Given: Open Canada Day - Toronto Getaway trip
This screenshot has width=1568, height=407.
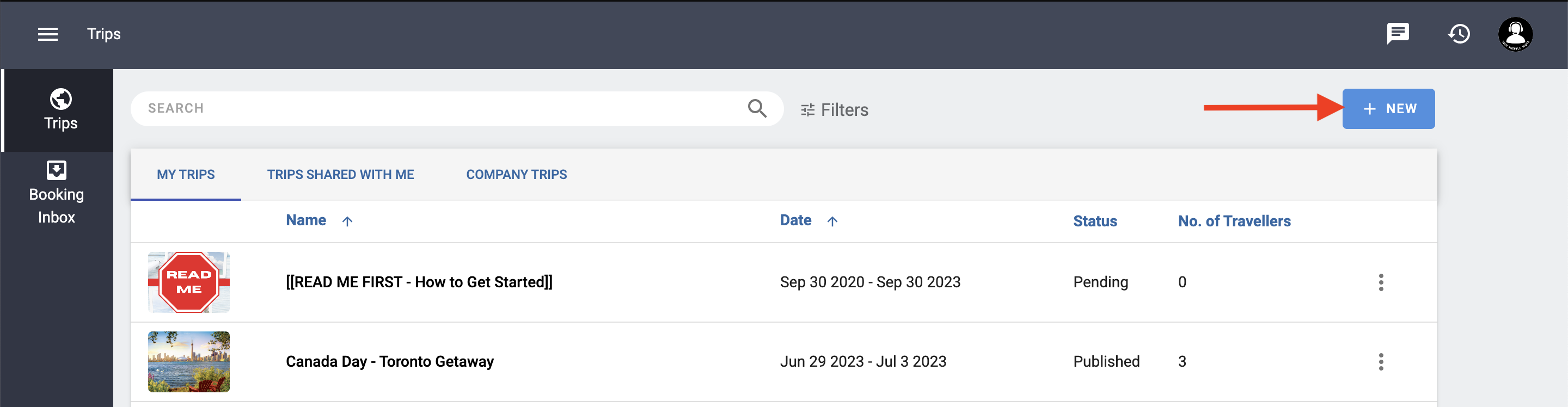Looking at the screenshot, I should (390, 362).
